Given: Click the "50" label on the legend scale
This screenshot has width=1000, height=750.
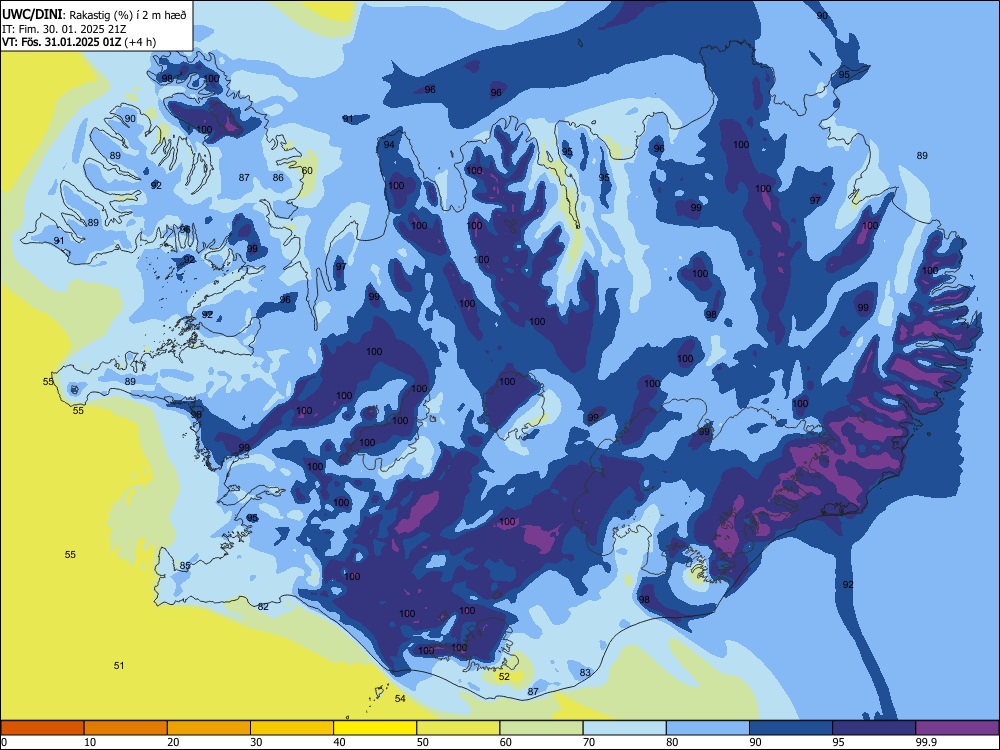Looking at the screenshot, I should (423, 742).
